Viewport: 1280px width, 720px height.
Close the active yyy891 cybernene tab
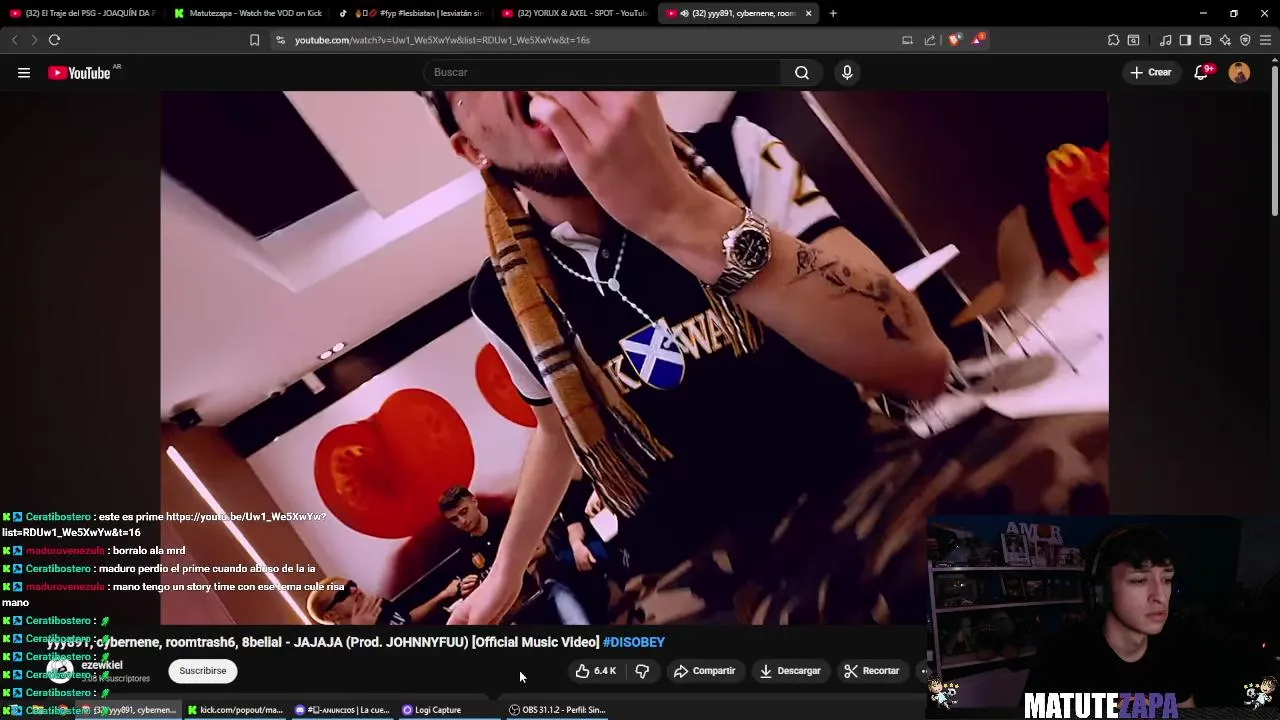coord(808,13)
